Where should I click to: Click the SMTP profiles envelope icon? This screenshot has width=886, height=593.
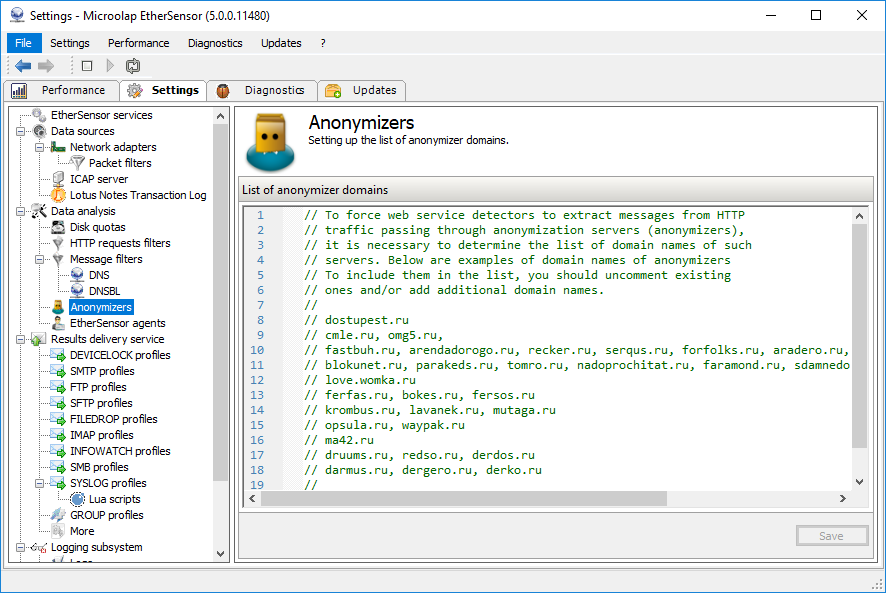[58, 371]
